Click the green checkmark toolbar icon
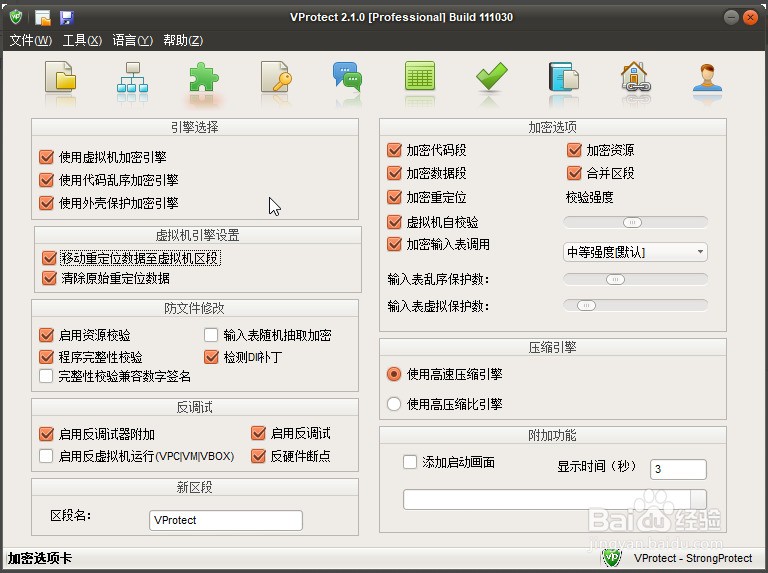The height and width of the screenshot is (573, 768). [491, 76]
